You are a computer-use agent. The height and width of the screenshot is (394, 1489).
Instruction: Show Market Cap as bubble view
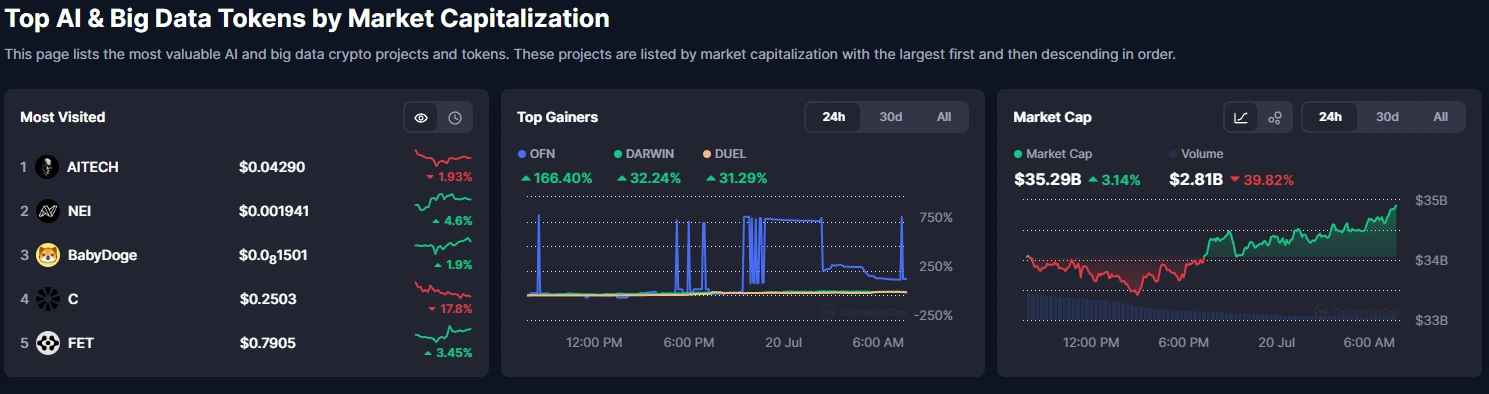[x=1275, y=118]
